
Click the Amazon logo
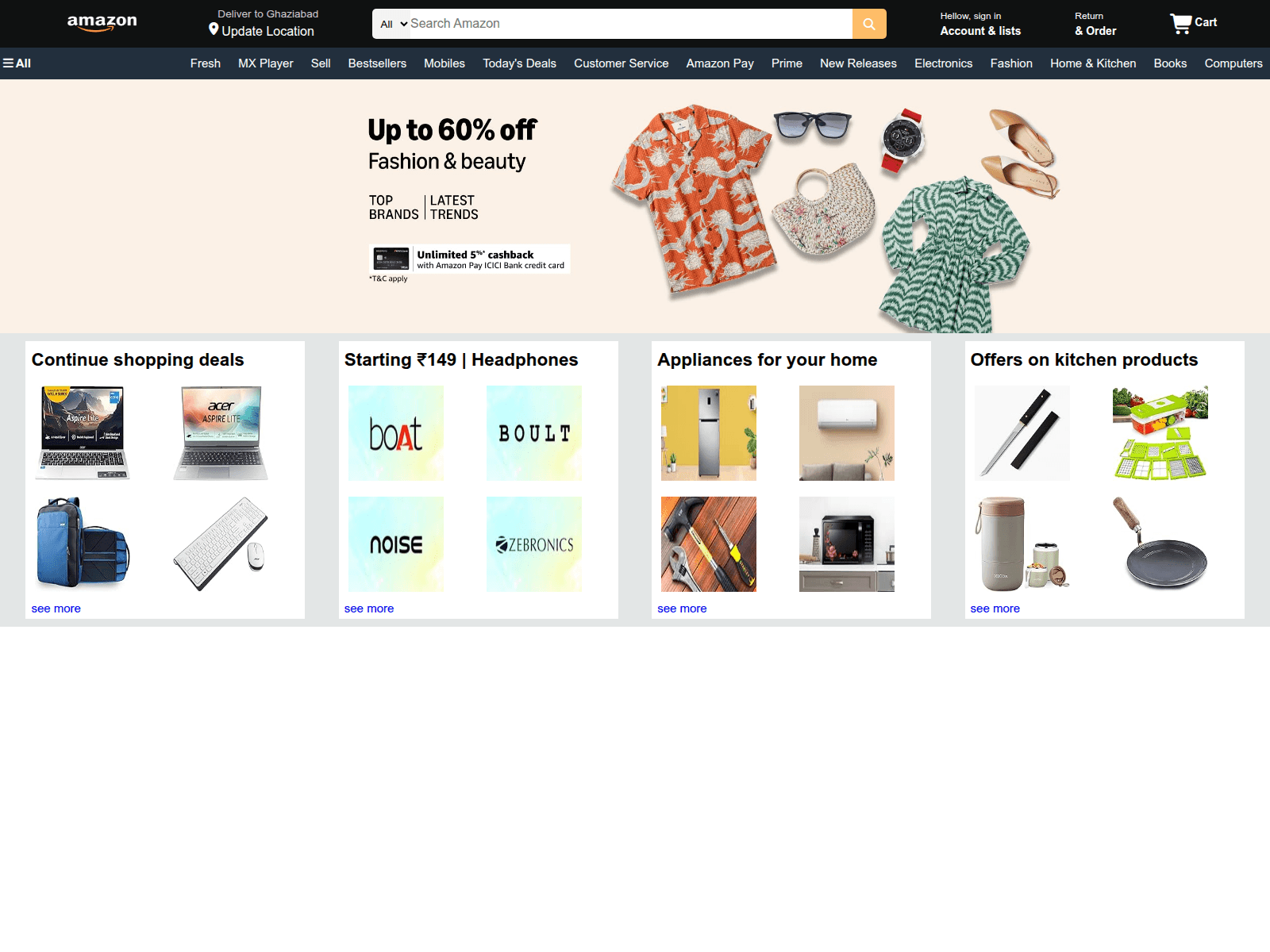pos(102,23)
